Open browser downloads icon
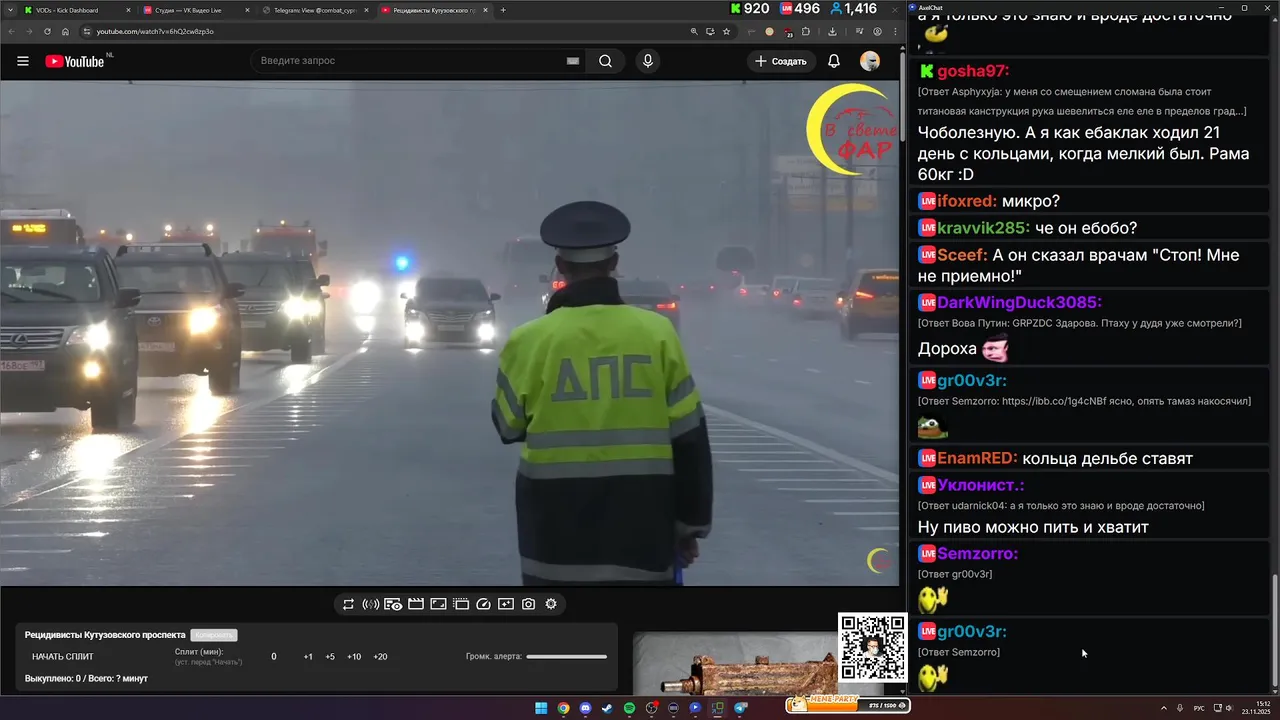The height and width of the screenshot is (720, 1280). click(x=832, y=31)
